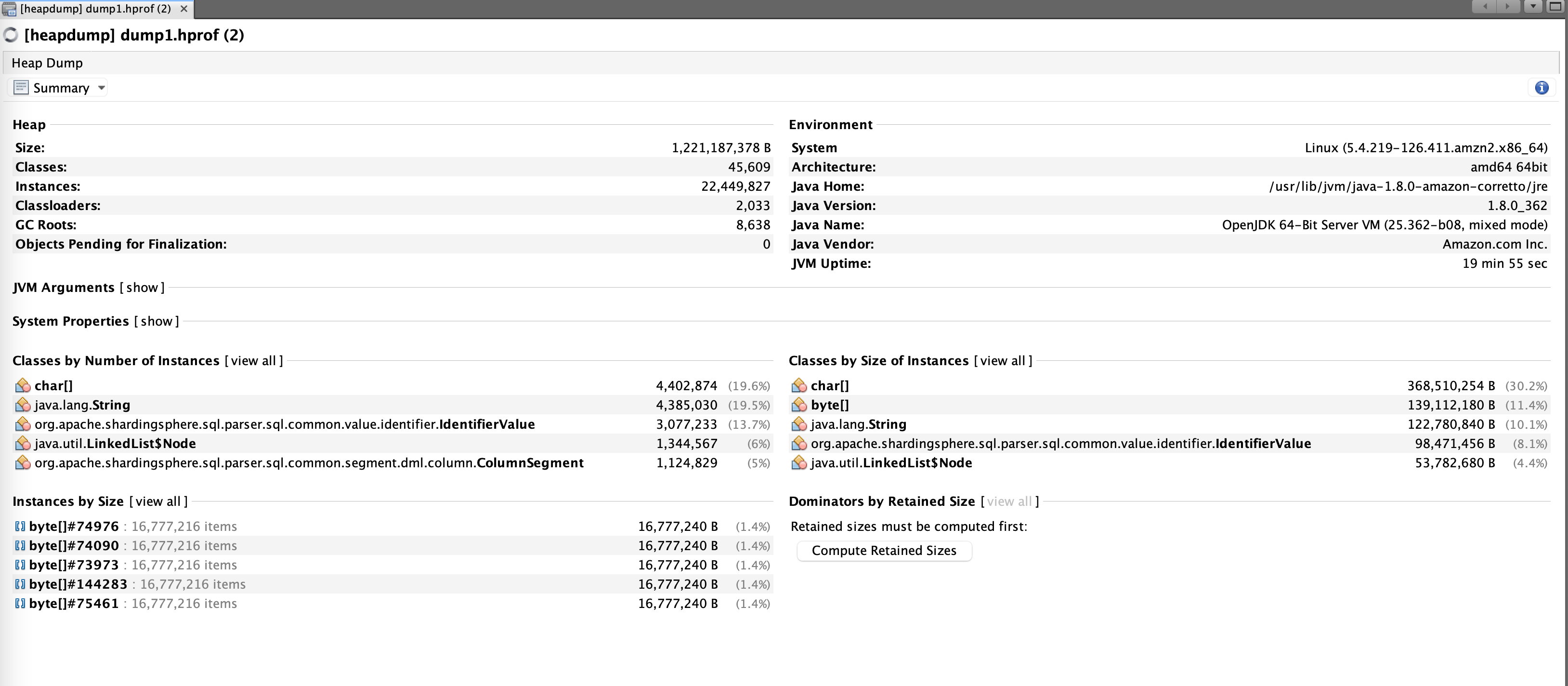The height and width of the screenshot is (686, 1568).
Task: Click the Compute Retained Sizes button
Action: (883, 550)
